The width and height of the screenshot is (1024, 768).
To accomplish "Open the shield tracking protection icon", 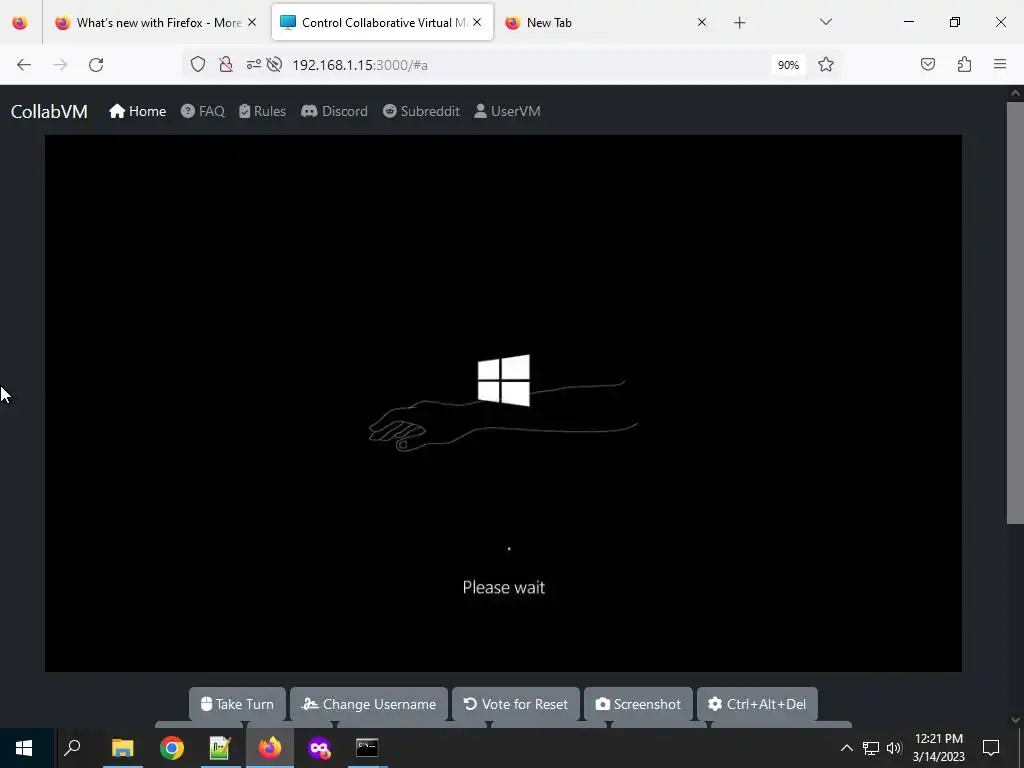I will tap(198, 64).
